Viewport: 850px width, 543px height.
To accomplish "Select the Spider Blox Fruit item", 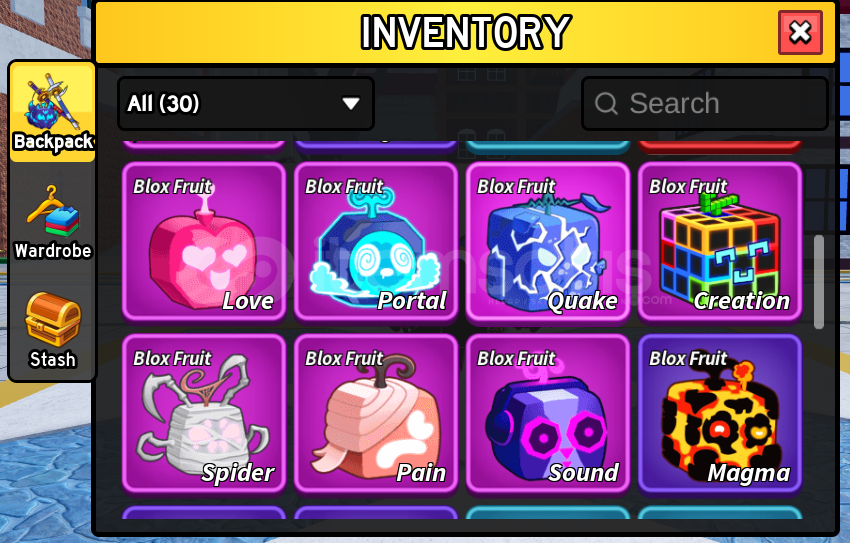I will tap(204, 414).
